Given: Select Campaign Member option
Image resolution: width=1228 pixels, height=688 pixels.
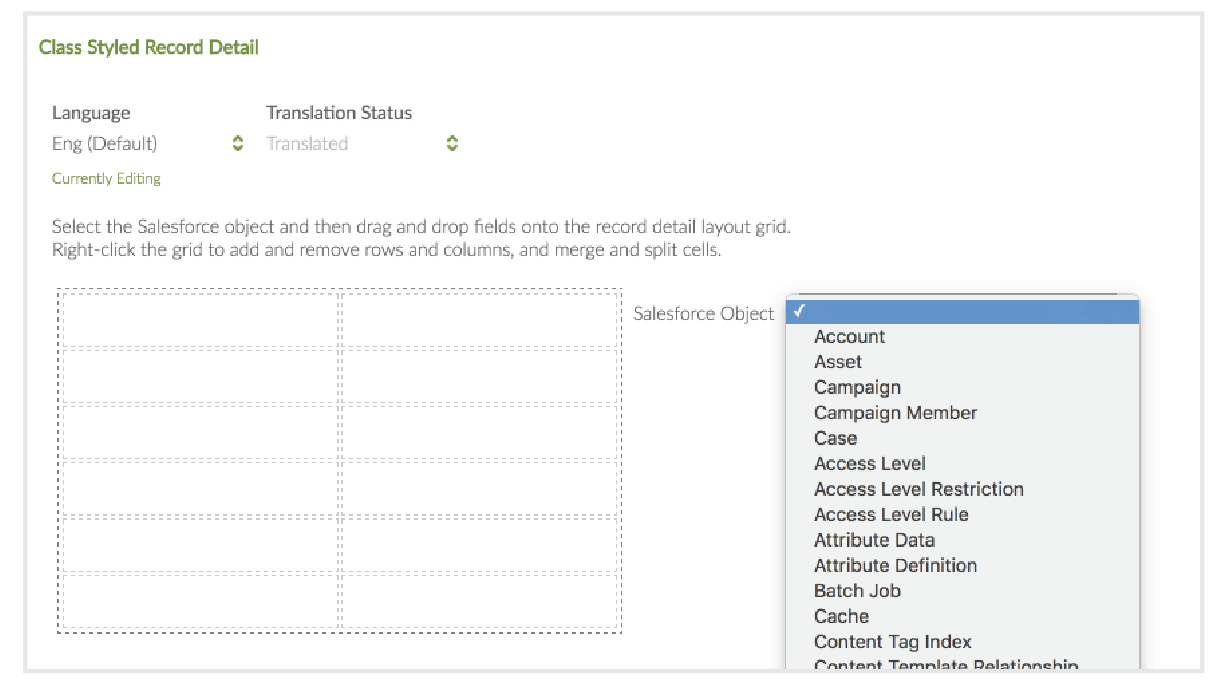Looking at the screenshot, I should pos(895,413).
